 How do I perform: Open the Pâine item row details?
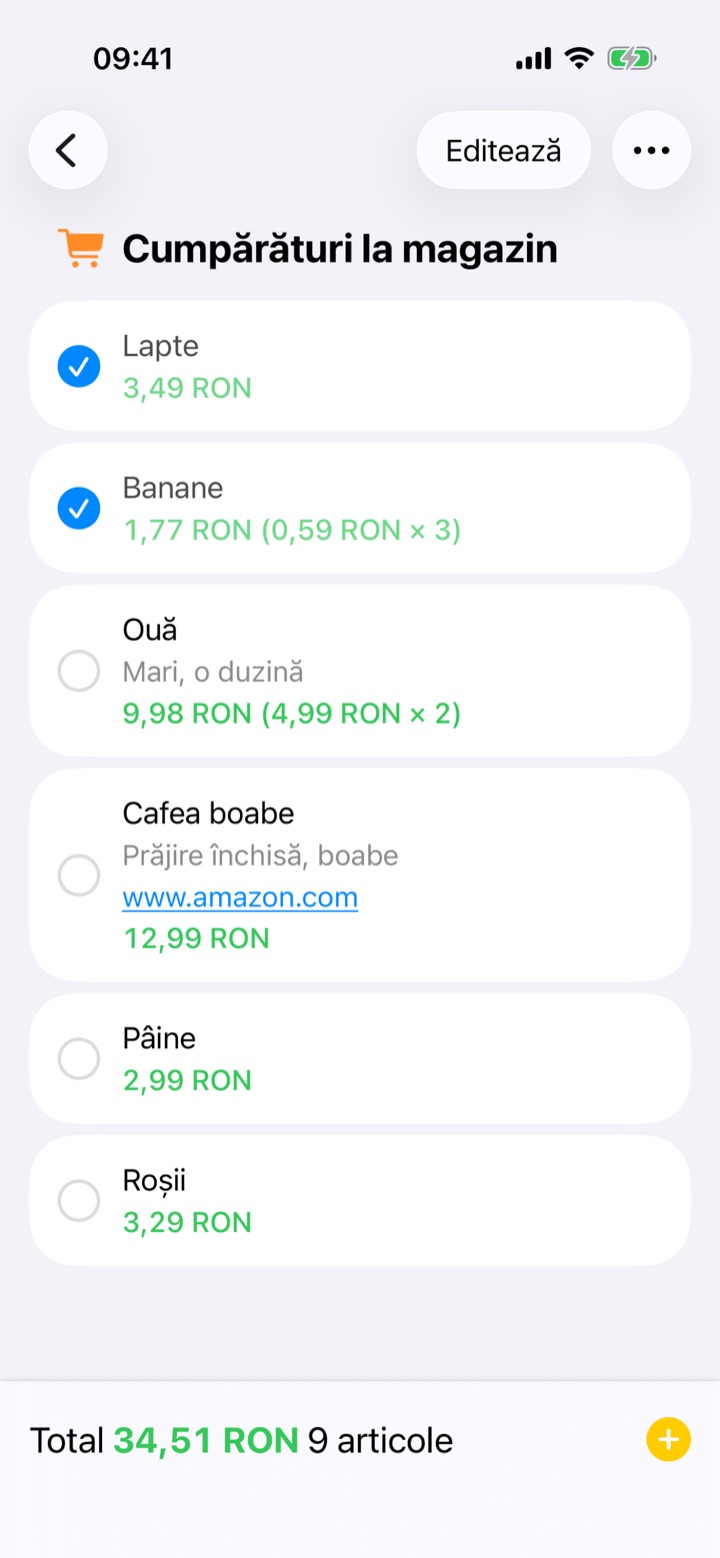pos(360,1058)
